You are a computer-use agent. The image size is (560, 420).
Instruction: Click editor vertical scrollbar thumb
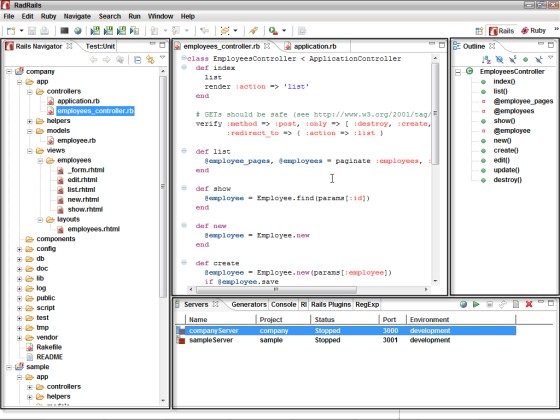pos(435,114)
